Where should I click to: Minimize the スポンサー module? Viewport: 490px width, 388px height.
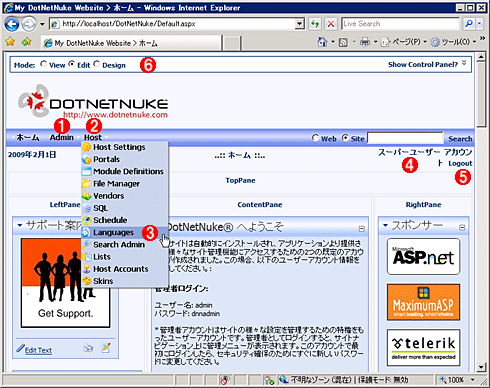coord(462,227)
